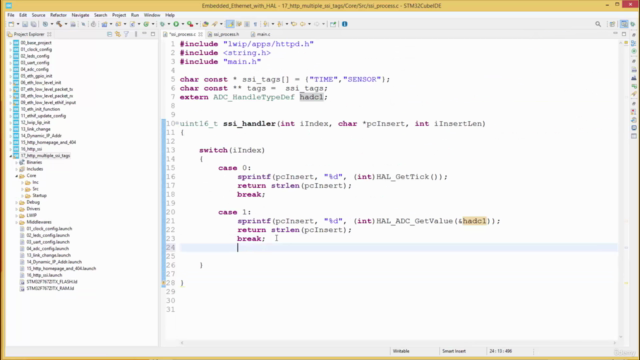Expand the Drivers folder
Image resolution: width=640 pixels, height=360 pixels.
click(x=17, y=209)
